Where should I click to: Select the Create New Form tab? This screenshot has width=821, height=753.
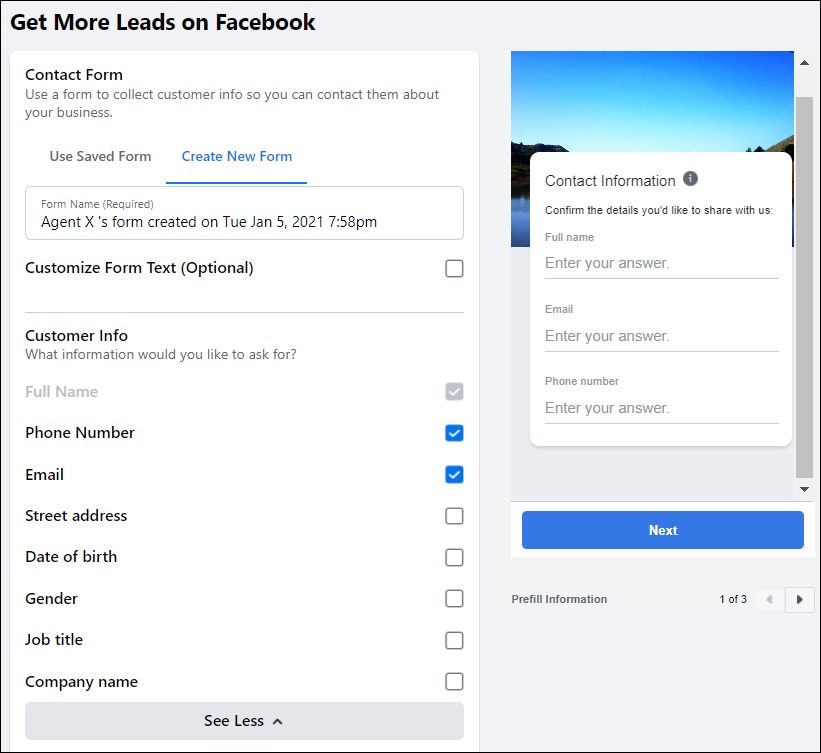click(x=237, y=156)
